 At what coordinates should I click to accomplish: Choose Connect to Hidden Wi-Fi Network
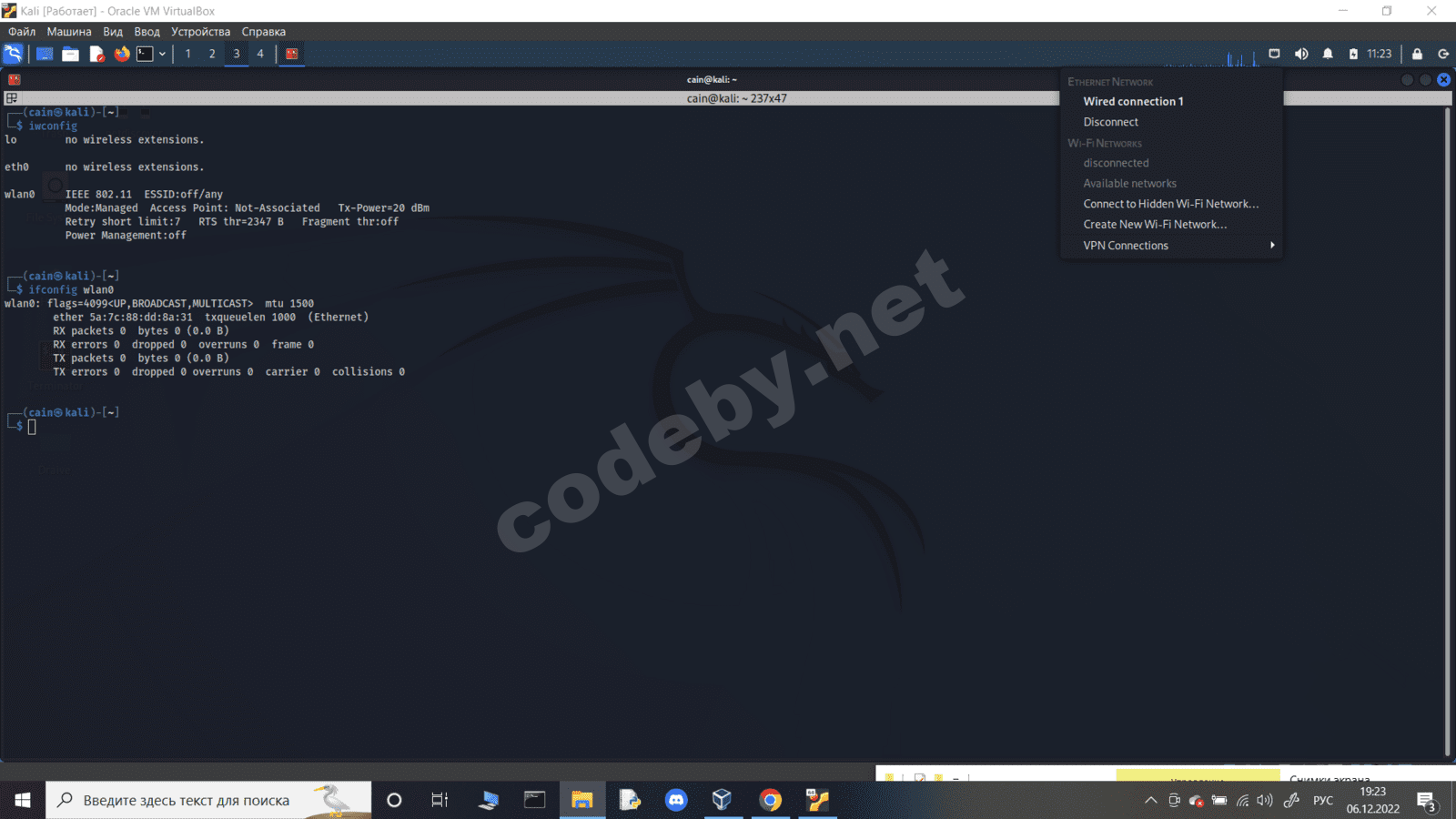(1171, 204)
